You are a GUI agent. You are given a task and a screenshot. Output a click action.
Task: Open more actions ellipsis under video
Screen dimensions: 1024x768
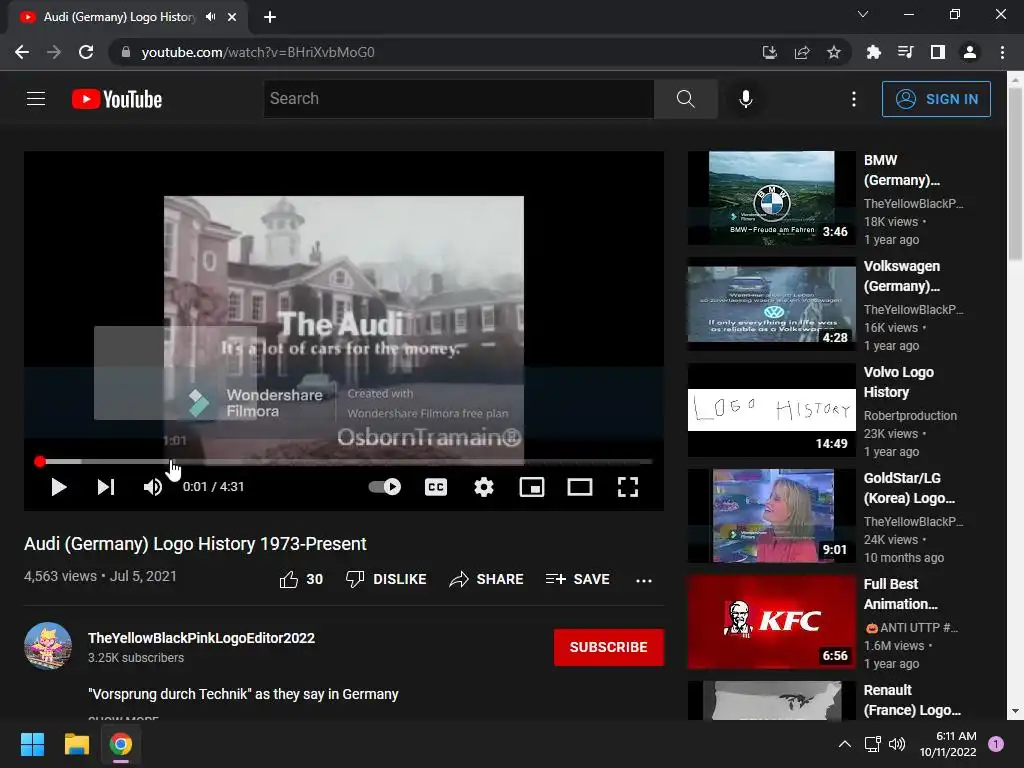[644, 581]
